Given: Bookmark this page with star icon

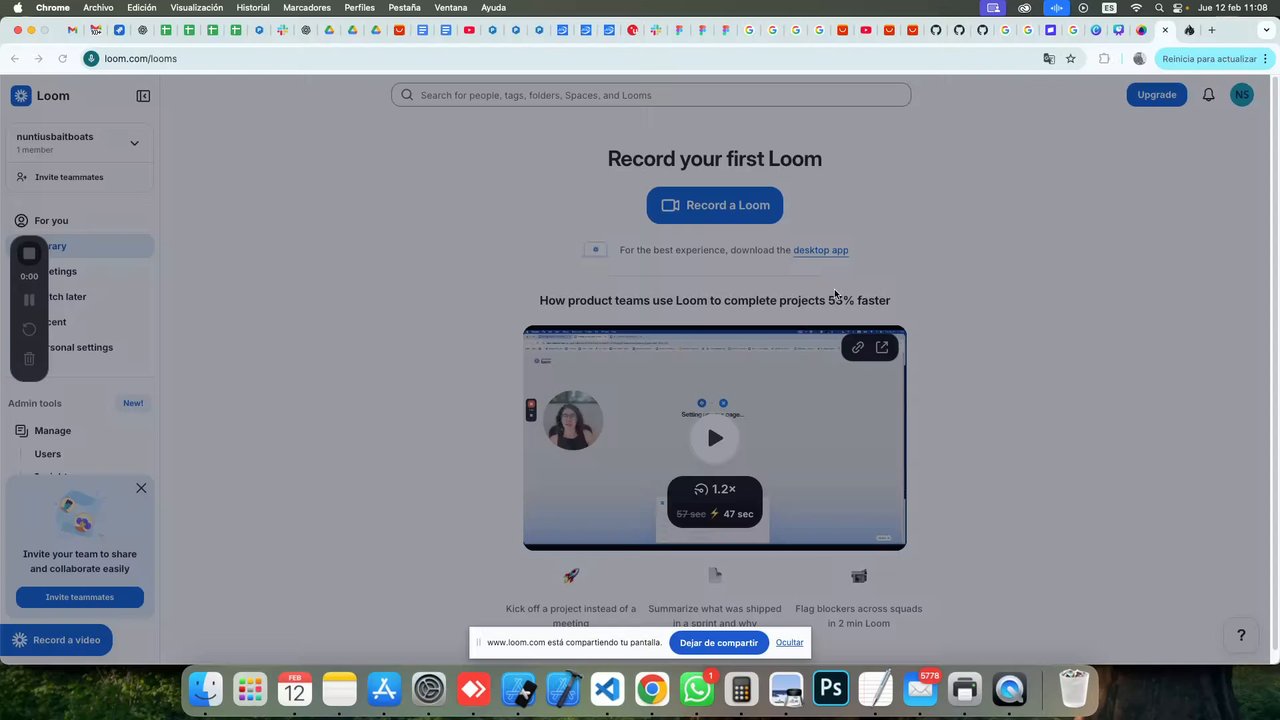Looking at the screenshot, I should (x=1071, y=59).
